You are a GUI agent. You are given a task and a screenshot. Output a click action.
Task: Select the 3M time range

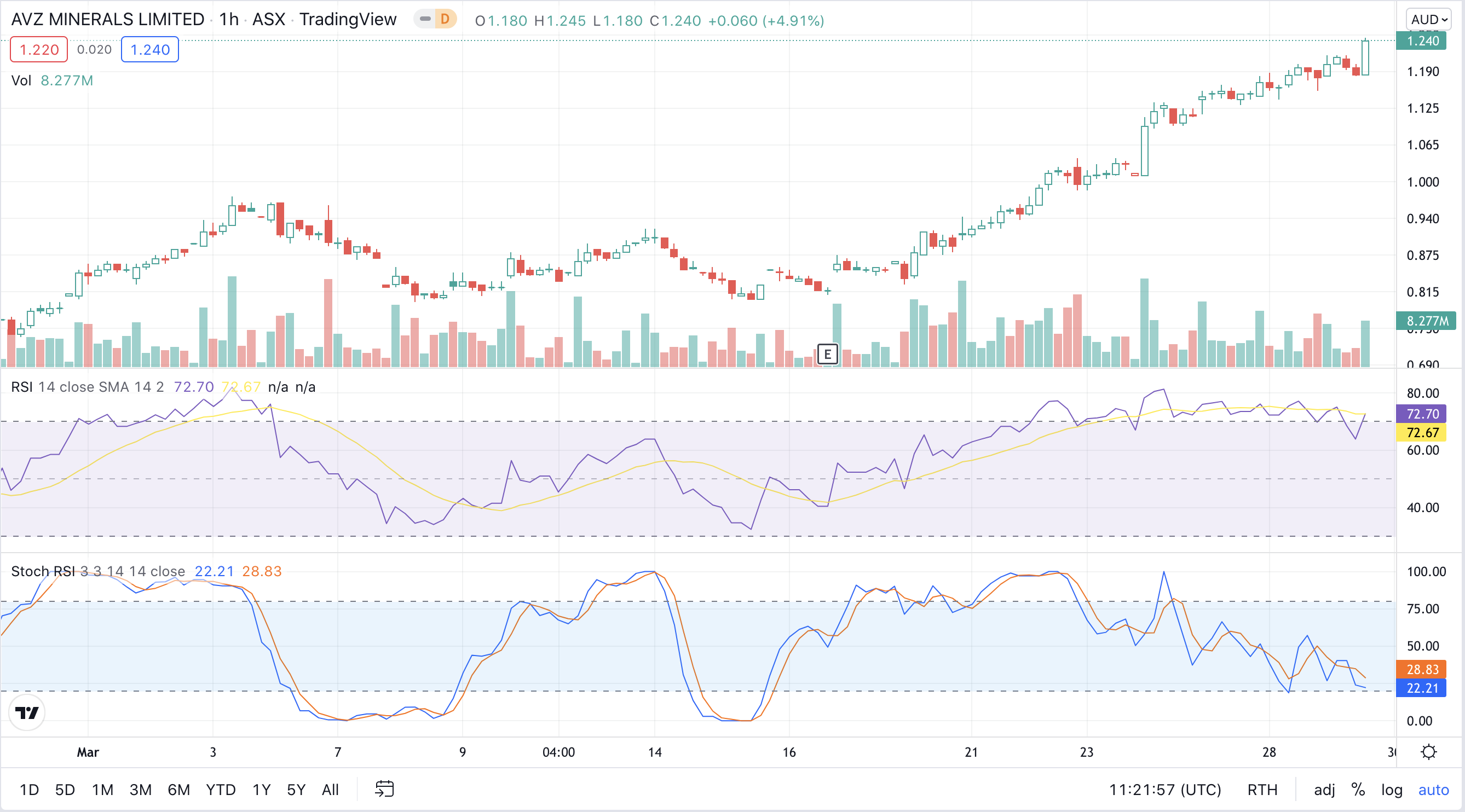coord(141,789)
